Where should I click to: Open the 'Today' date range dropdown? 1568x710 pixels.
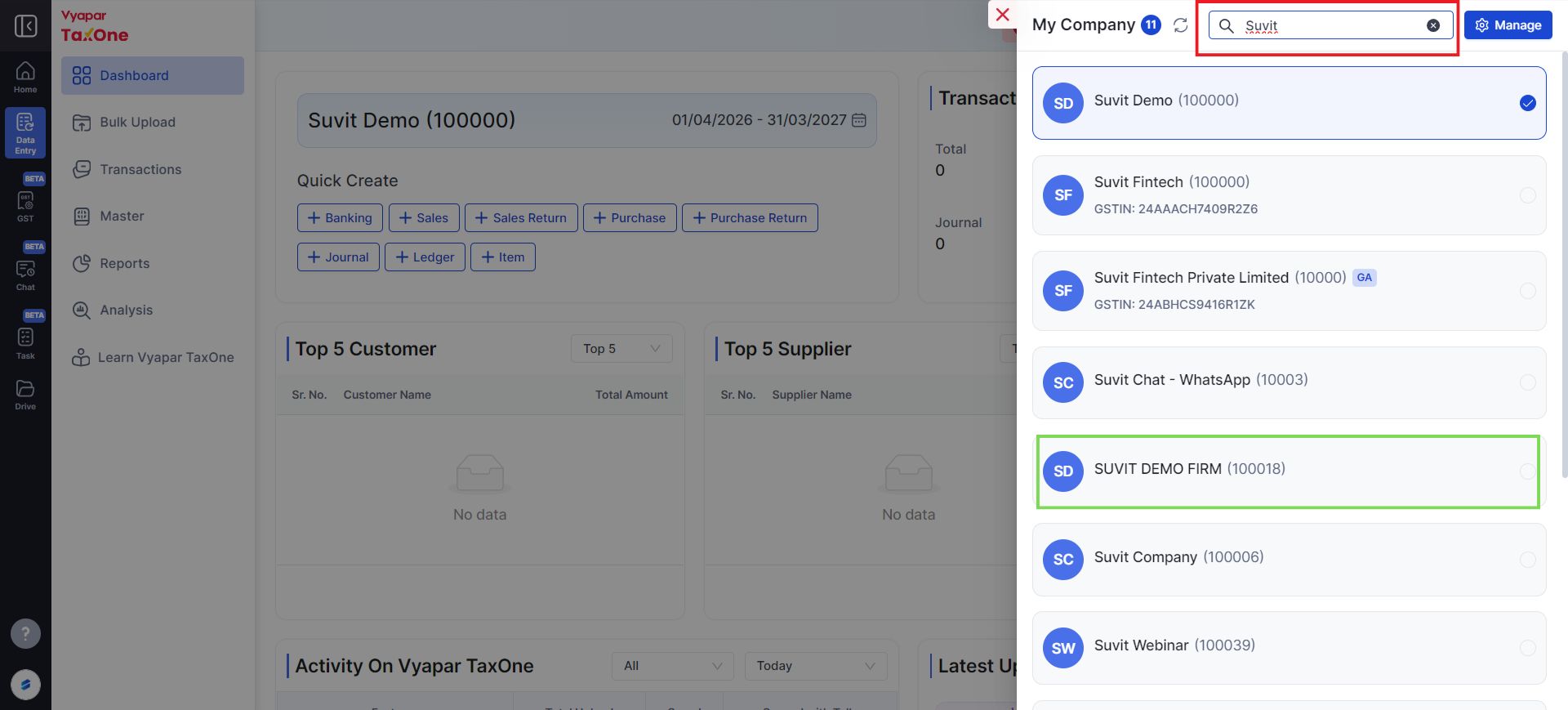point(816,666)
